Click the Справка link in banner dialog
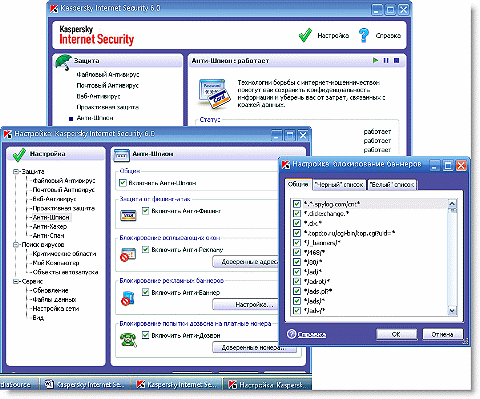Screen dimensions: 480x399 (312, 334)
